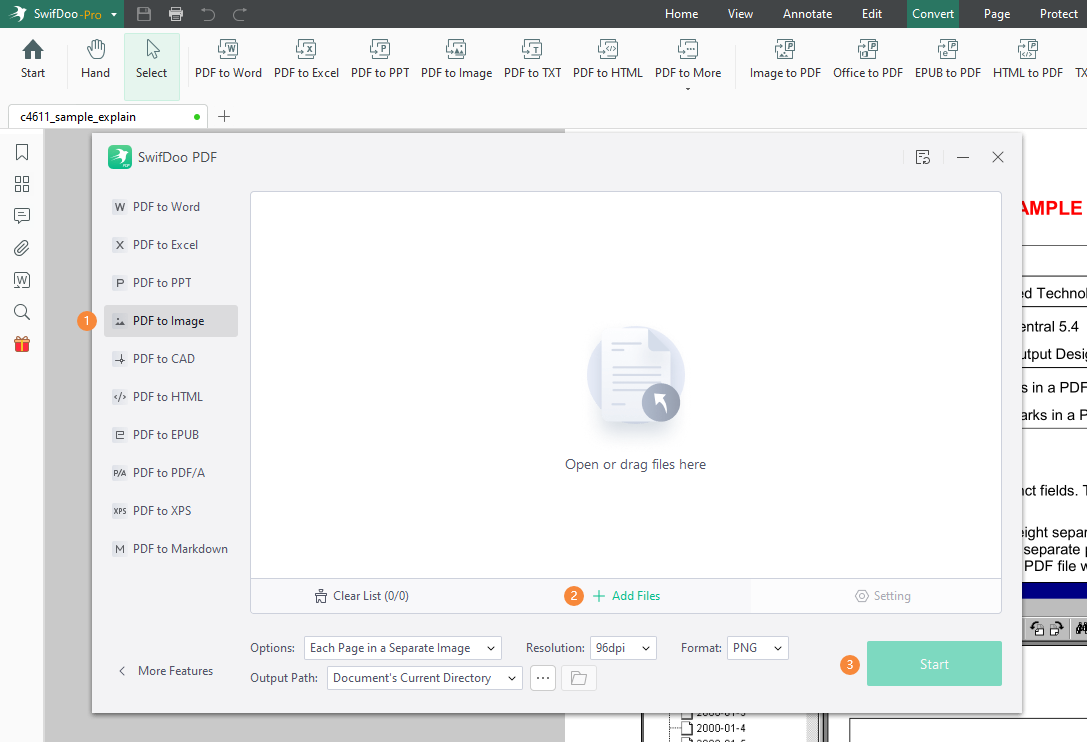
Task: Minimize the SwifDoo PDF converter dialog
Action: click(963, 157)
